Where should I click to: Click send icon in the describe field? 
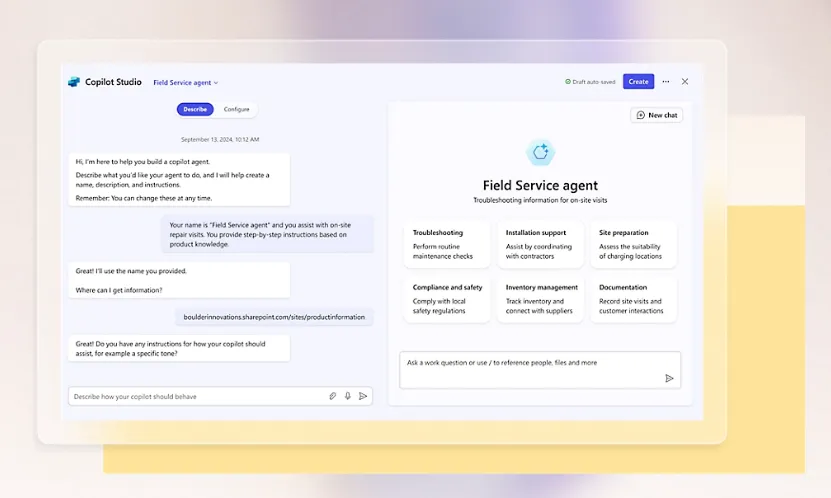point(363,396)
